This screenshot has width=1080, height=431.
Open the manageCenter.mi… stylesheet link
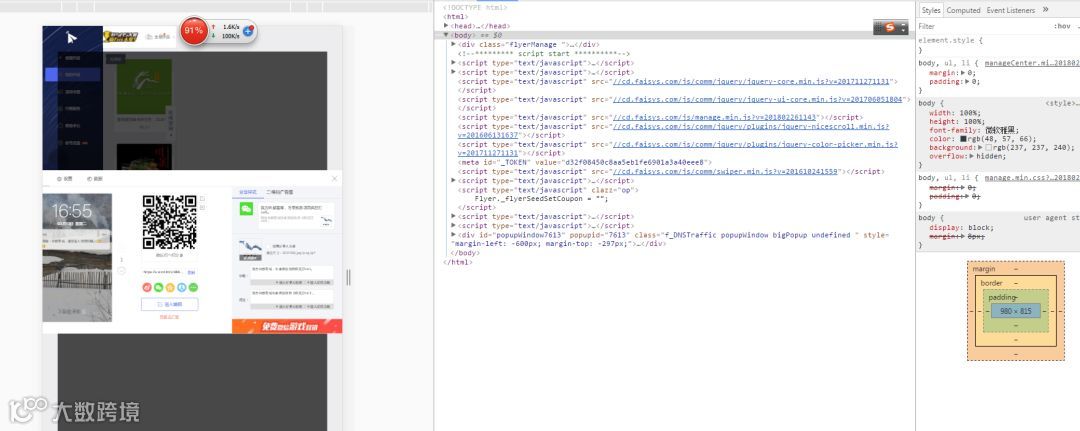[1032, 63]
